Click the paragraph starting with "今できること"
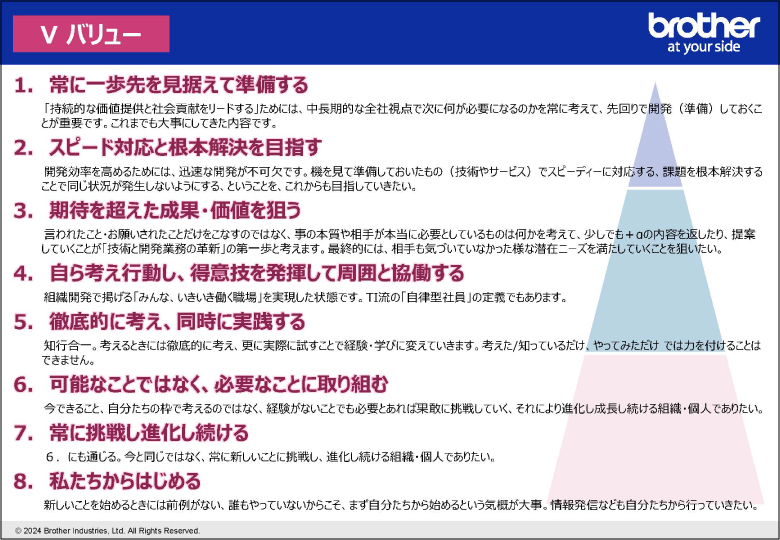The width and height of the screenshot is (780, 540). tap(400, 408)
